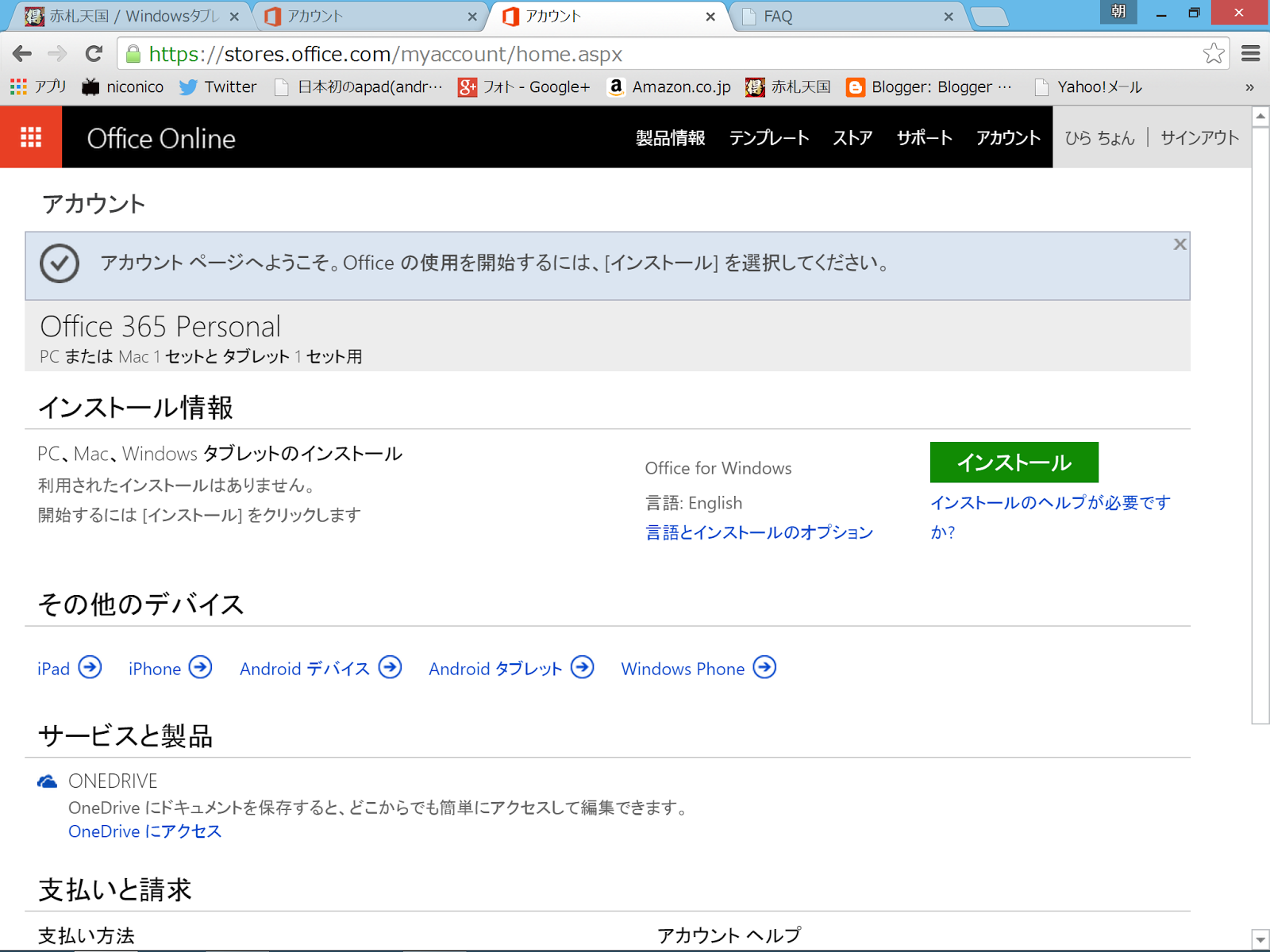Switch to the 赤札天国 / Windowsタブレット tab
This screenshot has height=952, width=1270.
pos(133,16)
